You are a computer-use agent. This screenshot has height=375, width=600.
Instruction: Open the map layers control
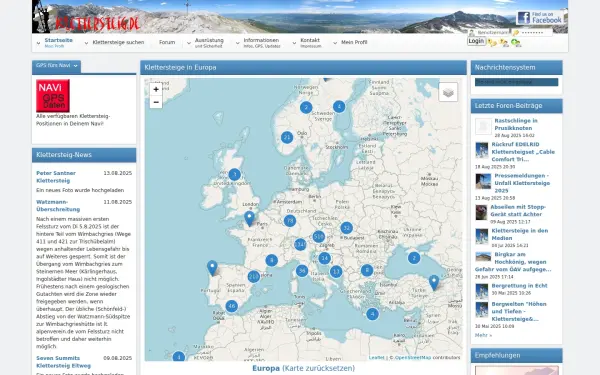[x=448, y=92]
